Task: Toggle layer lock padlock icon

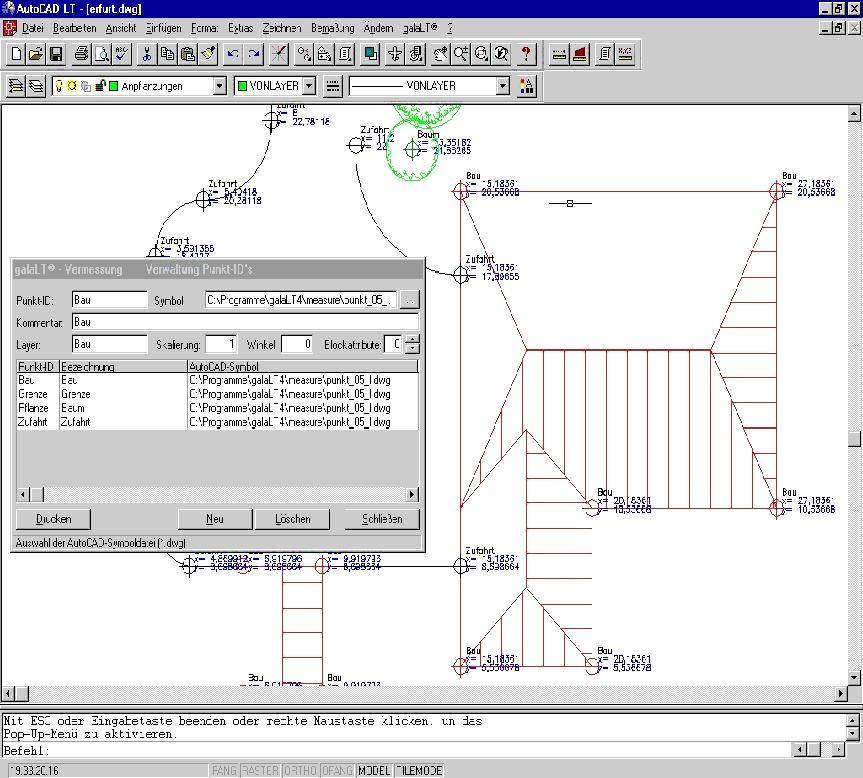Action: tap(100, 86)
